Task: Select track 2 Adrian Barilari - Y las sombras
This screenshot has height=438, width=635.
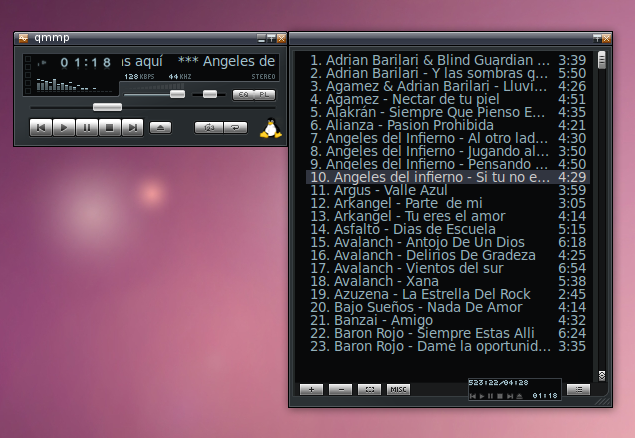Action: (x=448, y=73)
